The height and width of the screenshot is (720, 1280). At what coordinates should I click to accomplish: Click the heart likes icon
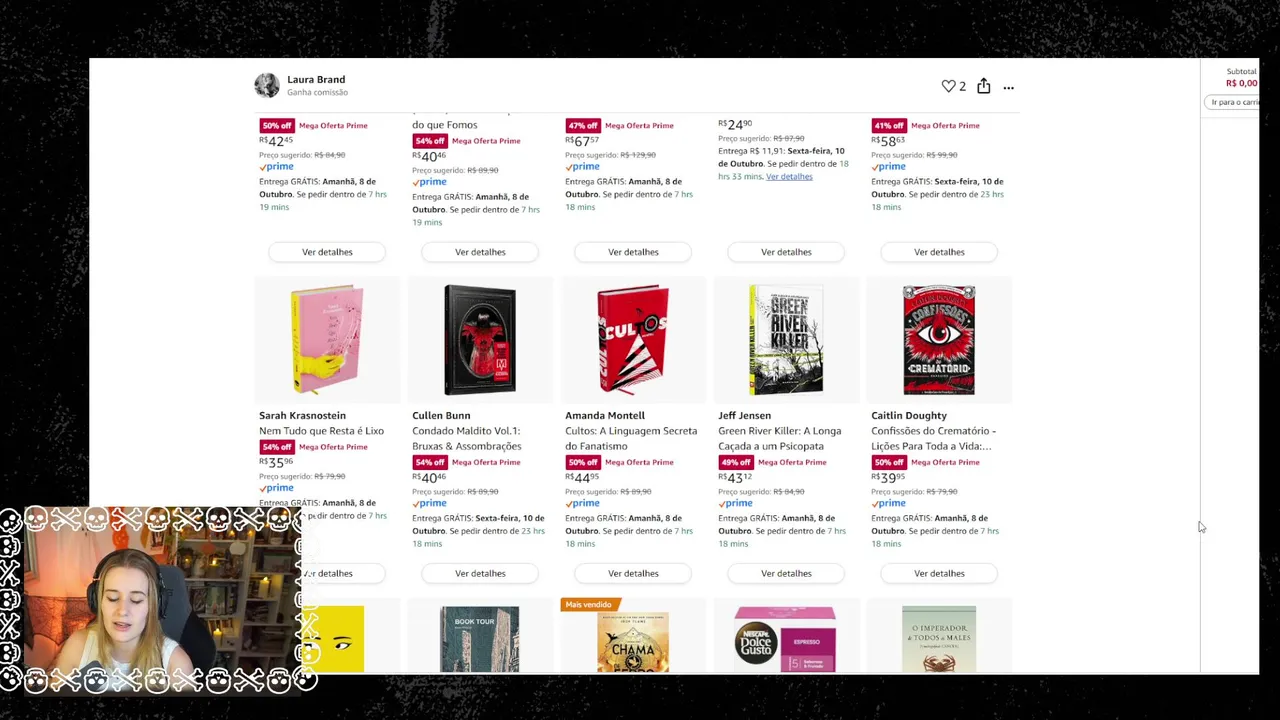(x=948, y=87)
